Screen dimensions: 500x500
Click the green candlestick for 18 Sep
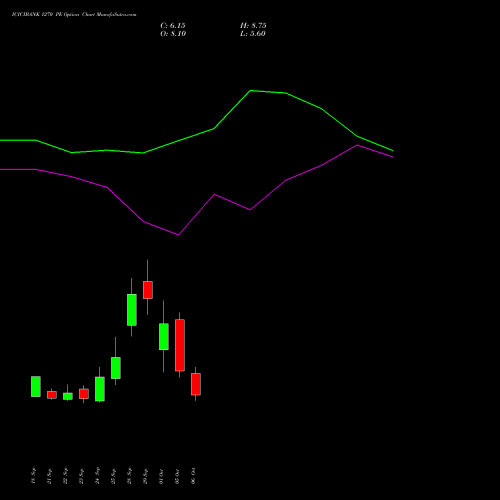[36, 386]
